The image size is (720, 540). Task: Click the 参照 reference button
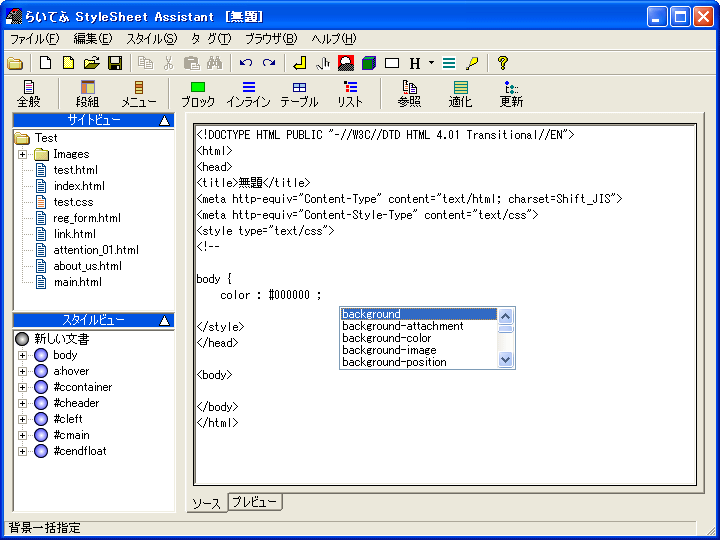[409, 94]
